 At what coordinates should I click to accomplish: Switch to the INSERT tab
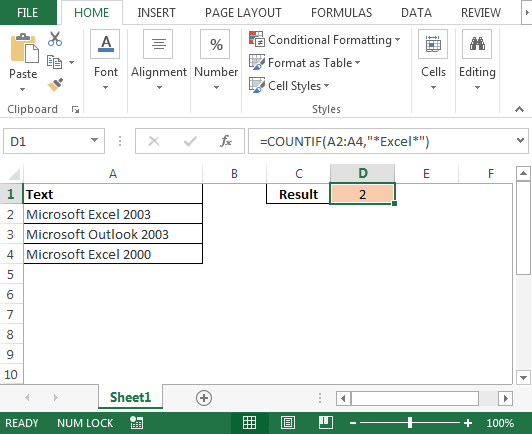point(156,13)
